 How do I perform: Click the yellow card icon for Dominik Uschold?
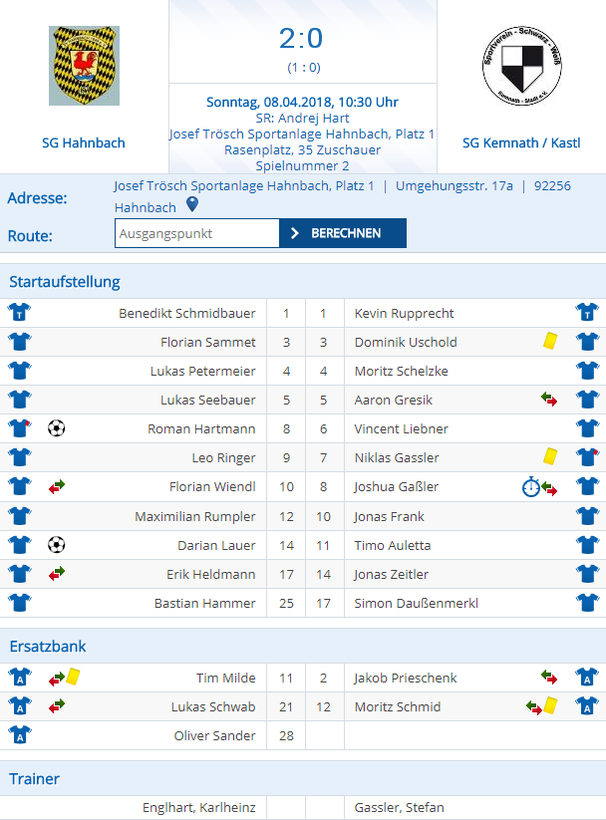click(x=550, y=341)
